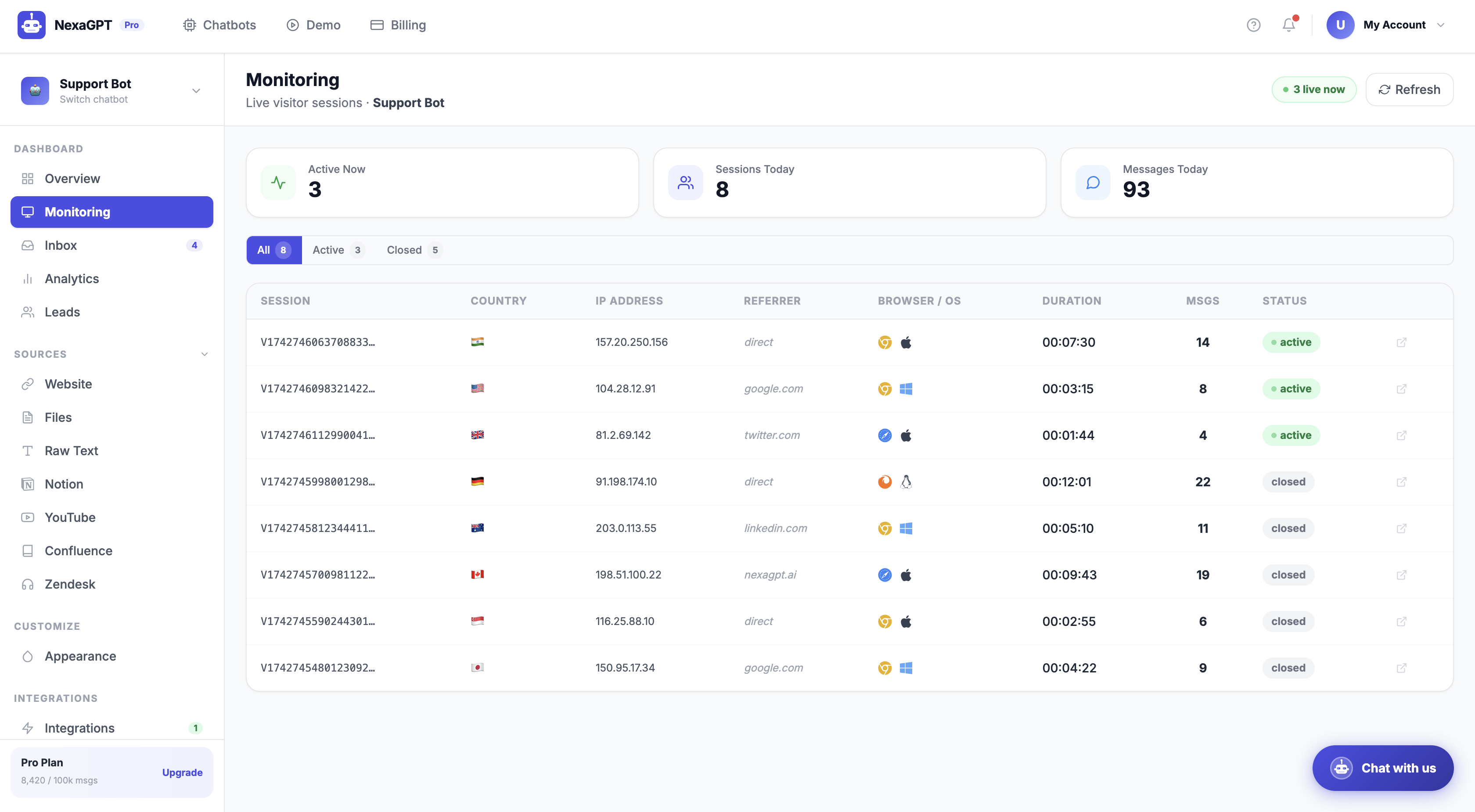Screen dimensions: 1475x812
Task: Open the Demo navigation item
Action: [313, 25]
